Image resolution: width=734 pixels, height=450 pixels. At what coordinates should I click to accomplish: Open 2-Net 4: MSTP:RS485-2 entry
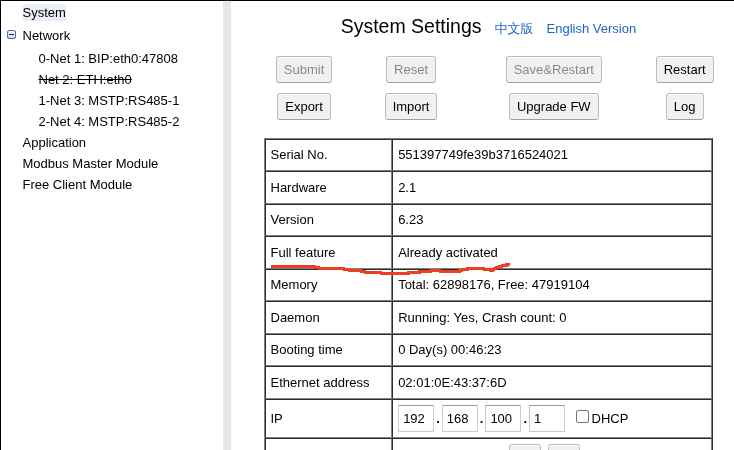click(109, 121)
